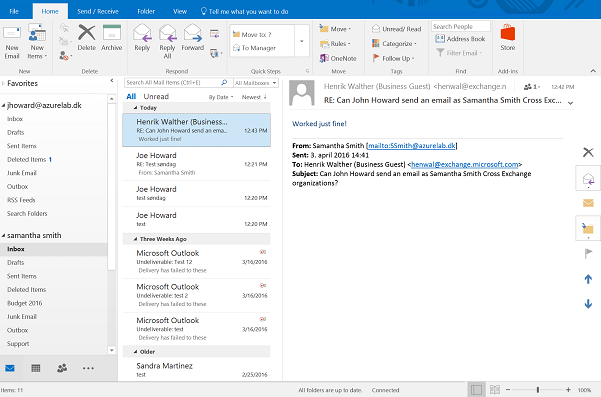
Task: Delete the selected message
Action: coord(87,38)
